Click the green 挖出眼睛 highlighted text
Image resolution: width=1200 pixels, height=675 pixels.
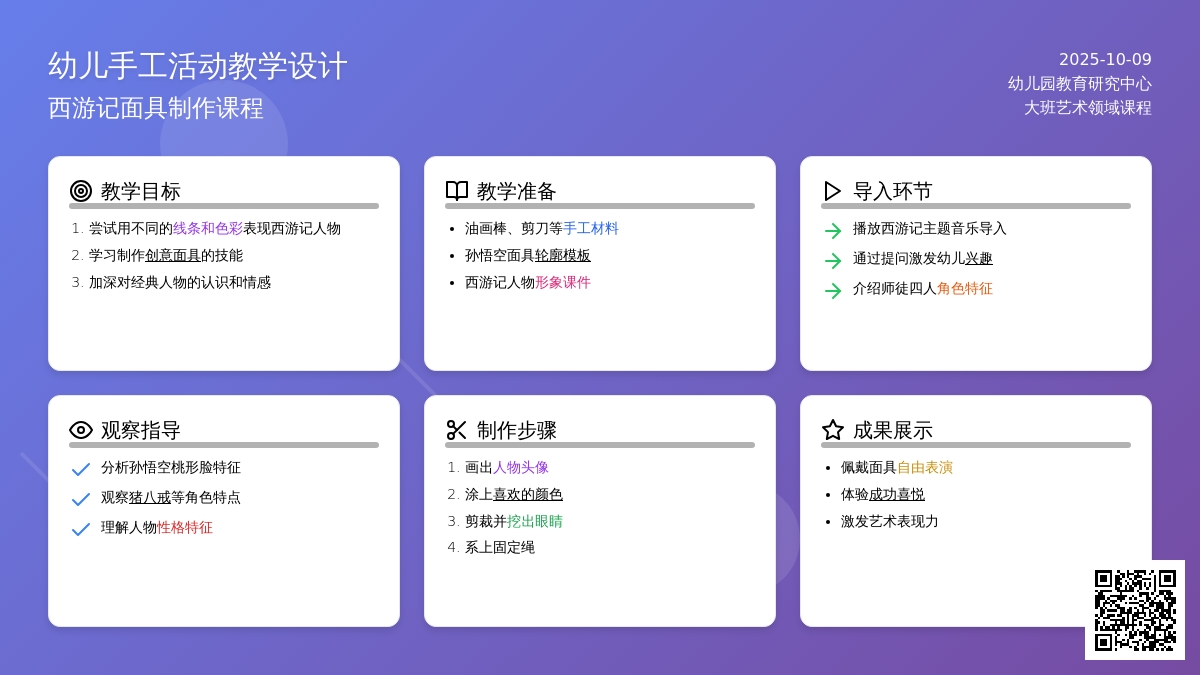click(x=535, y=521)
